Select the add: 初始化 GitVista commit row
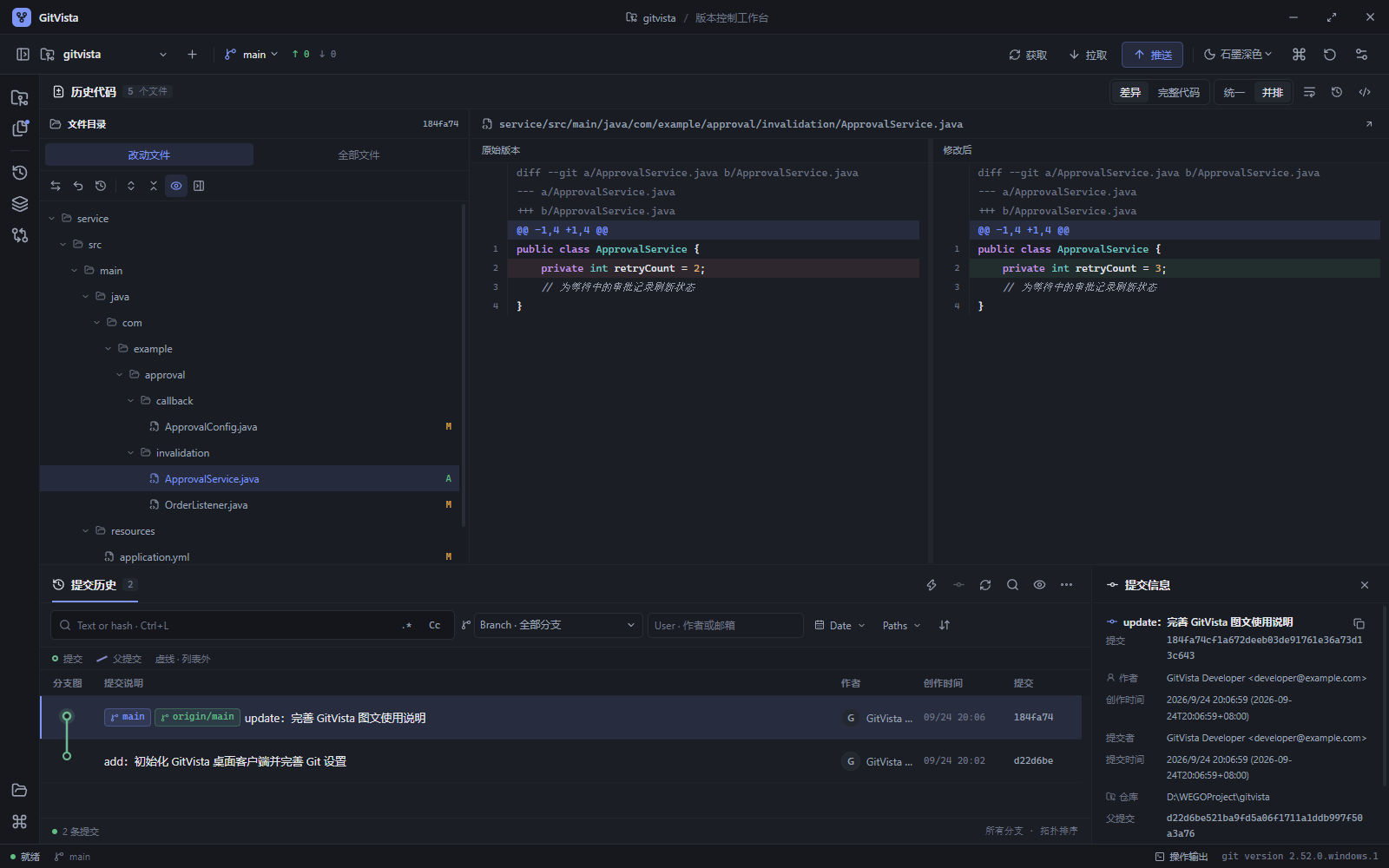1389x868 pixels. pos(561,761)
